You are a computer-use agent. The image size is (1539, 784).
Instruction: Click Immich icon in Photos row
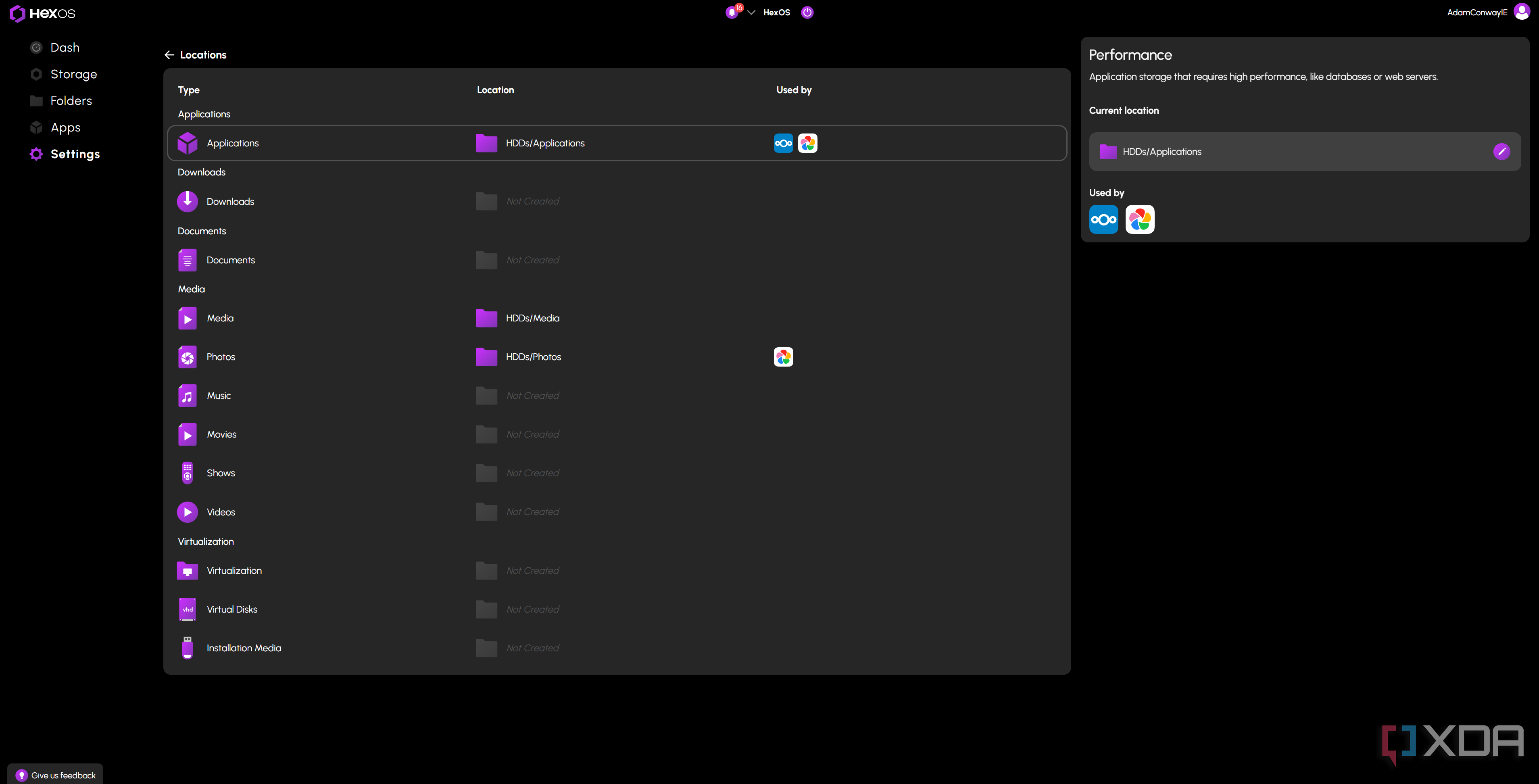point(783,357)
